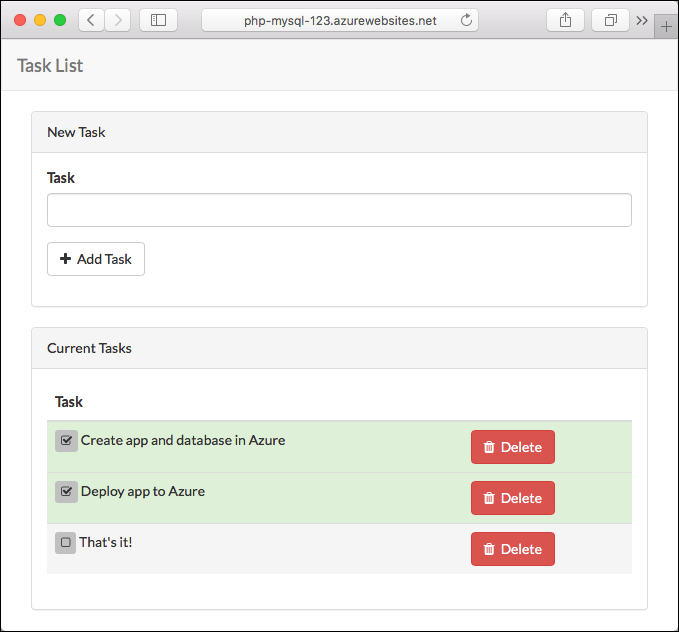Viewport: 679px width, 632px height.
Task: Uncheck the 'Deploy app to Azure' task
Action: (66, 491)
